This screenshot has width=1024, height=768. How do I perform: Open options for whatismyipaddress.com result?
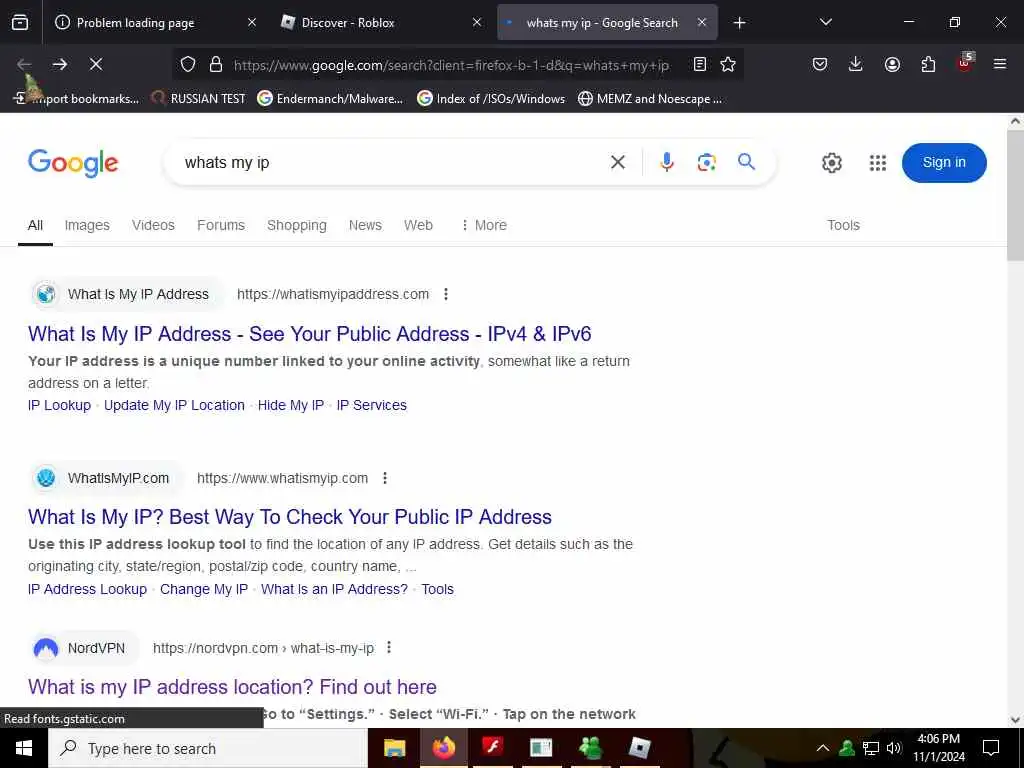[x=446, y=294]
